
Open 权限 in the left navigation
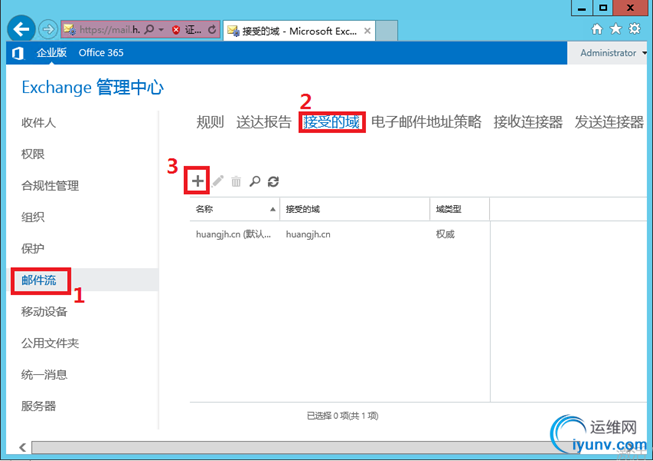tap(33, 154)
